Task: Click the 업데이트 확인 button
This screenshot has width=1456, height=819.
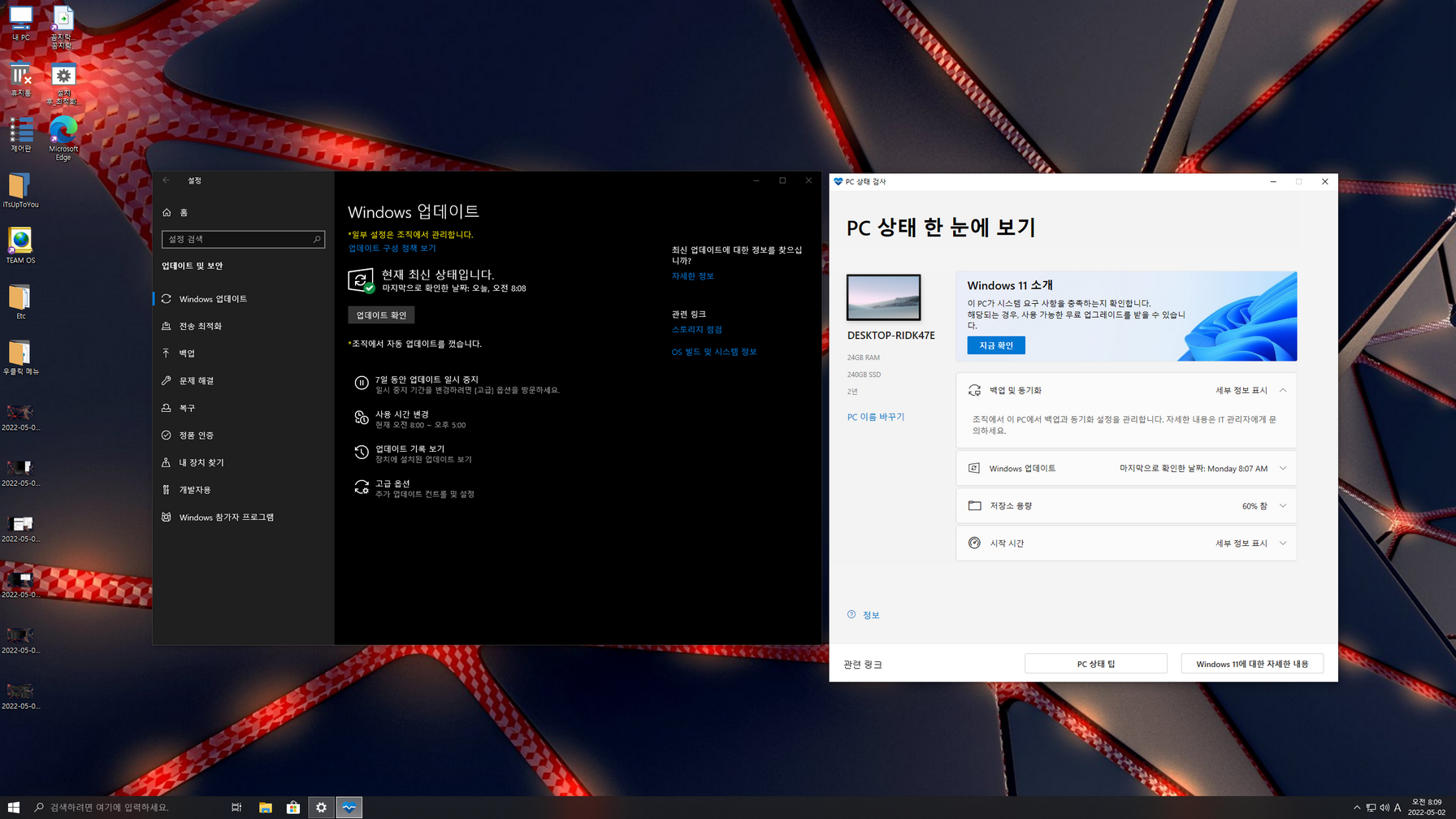Action: tap(381, 315)
